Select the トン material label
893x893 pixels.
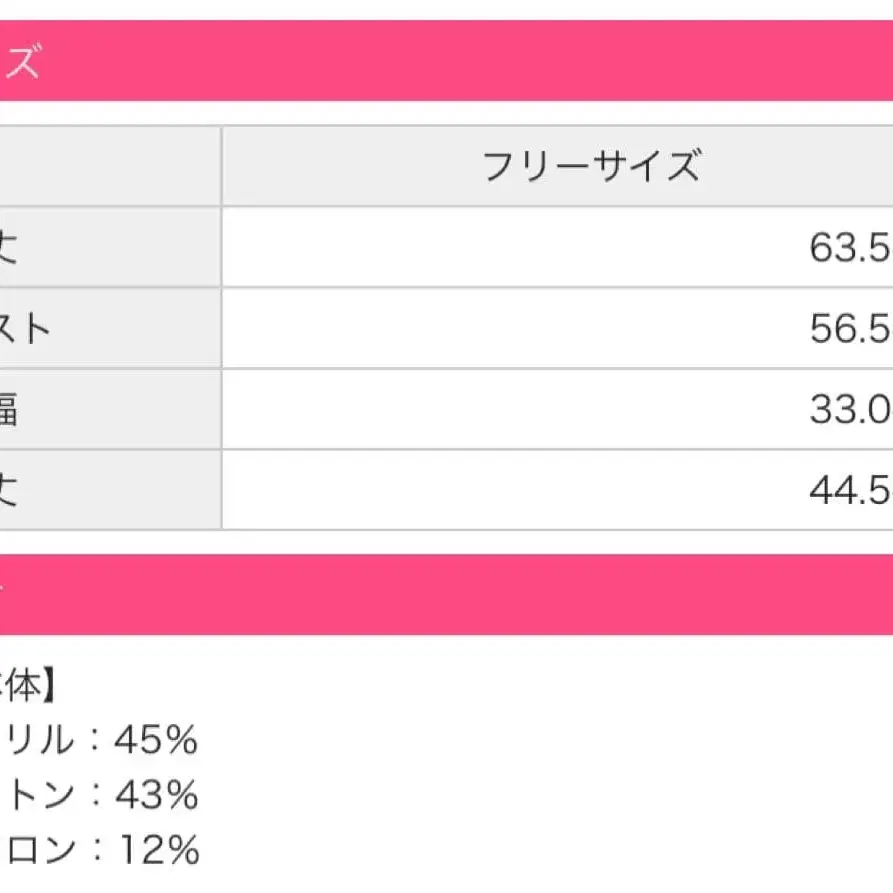[x=38, y=795]
